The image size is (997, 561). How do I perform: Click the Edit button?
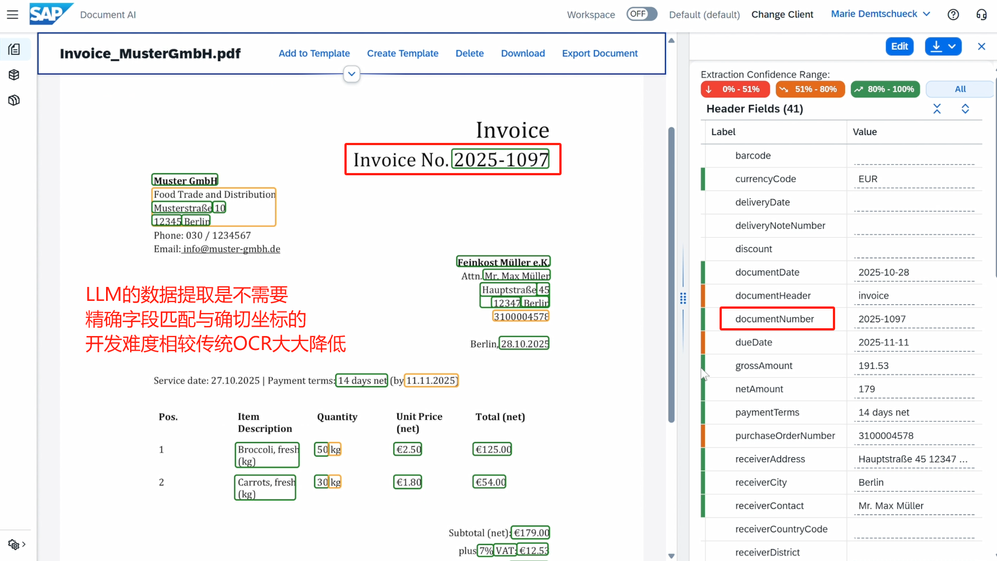tap(899, 46)
